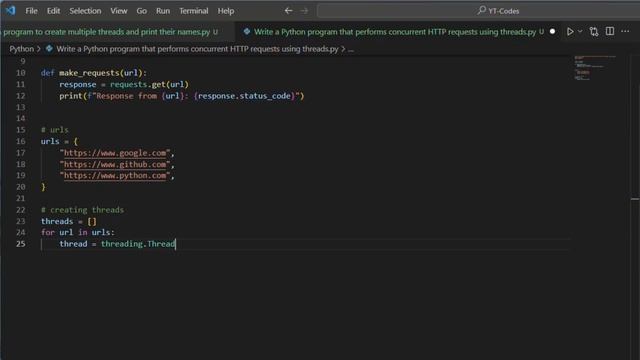Open the Go menu
This screenshot has height=360, width=640.
(142, 11)
